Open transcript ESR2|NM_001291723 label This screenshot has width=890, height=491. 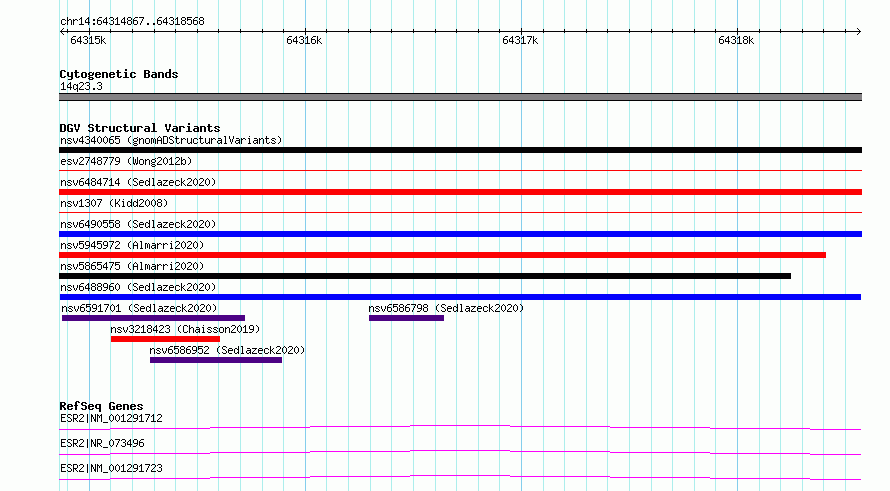pos(111,468)
